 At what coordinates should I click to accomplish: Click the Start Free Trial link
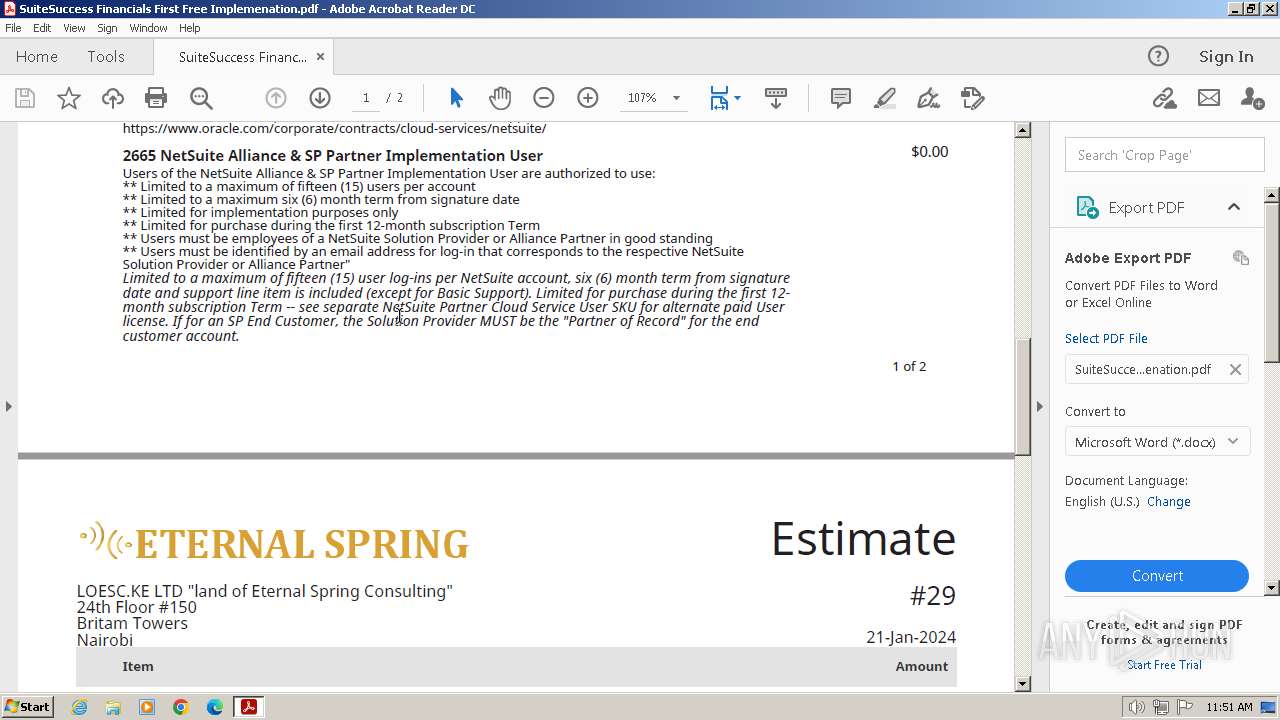tap(1164, 665)
